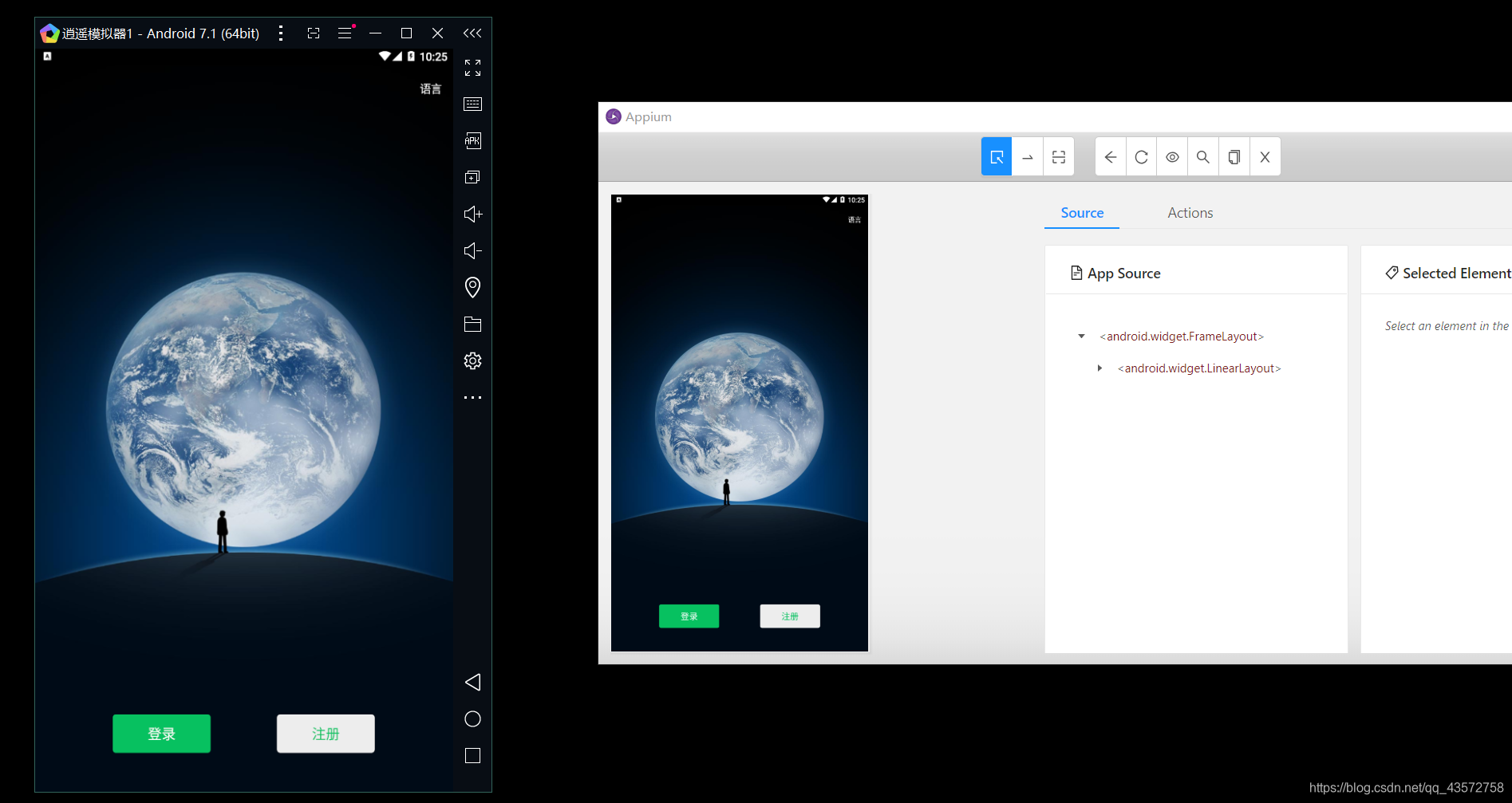Tap the green 登录 button in emulator
The image size is (1512, 803).
pyautogui.click(x=161, y=734)
